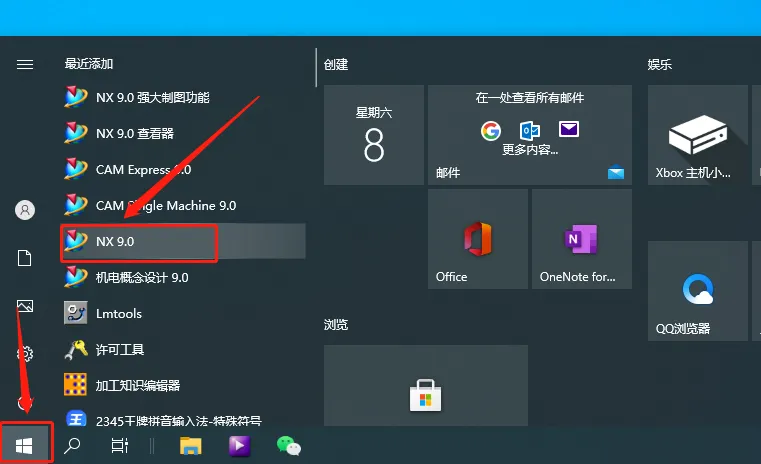Open the Settings gear icon
761x464 pixels.
[x=25, y=354]
